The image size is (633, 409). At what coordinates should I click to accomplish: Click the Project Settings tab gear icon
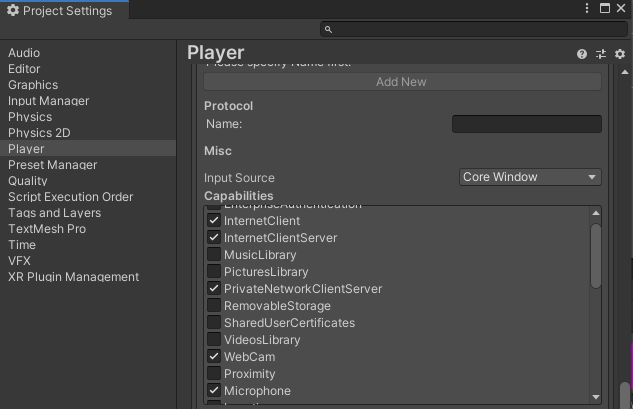[x=13, y=10]
